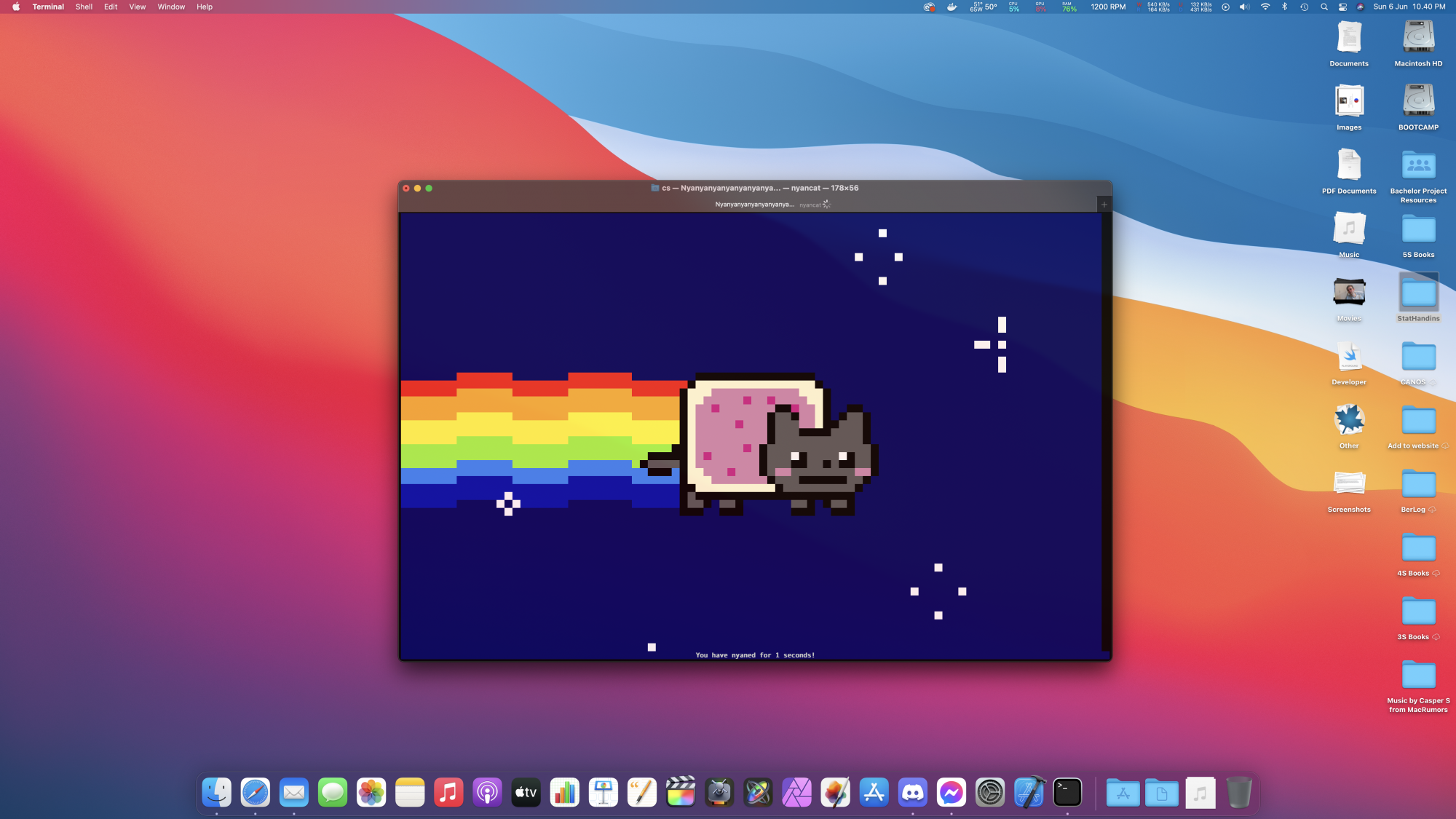
Task: Open System Preferences from the Dock
Action: 990,792
